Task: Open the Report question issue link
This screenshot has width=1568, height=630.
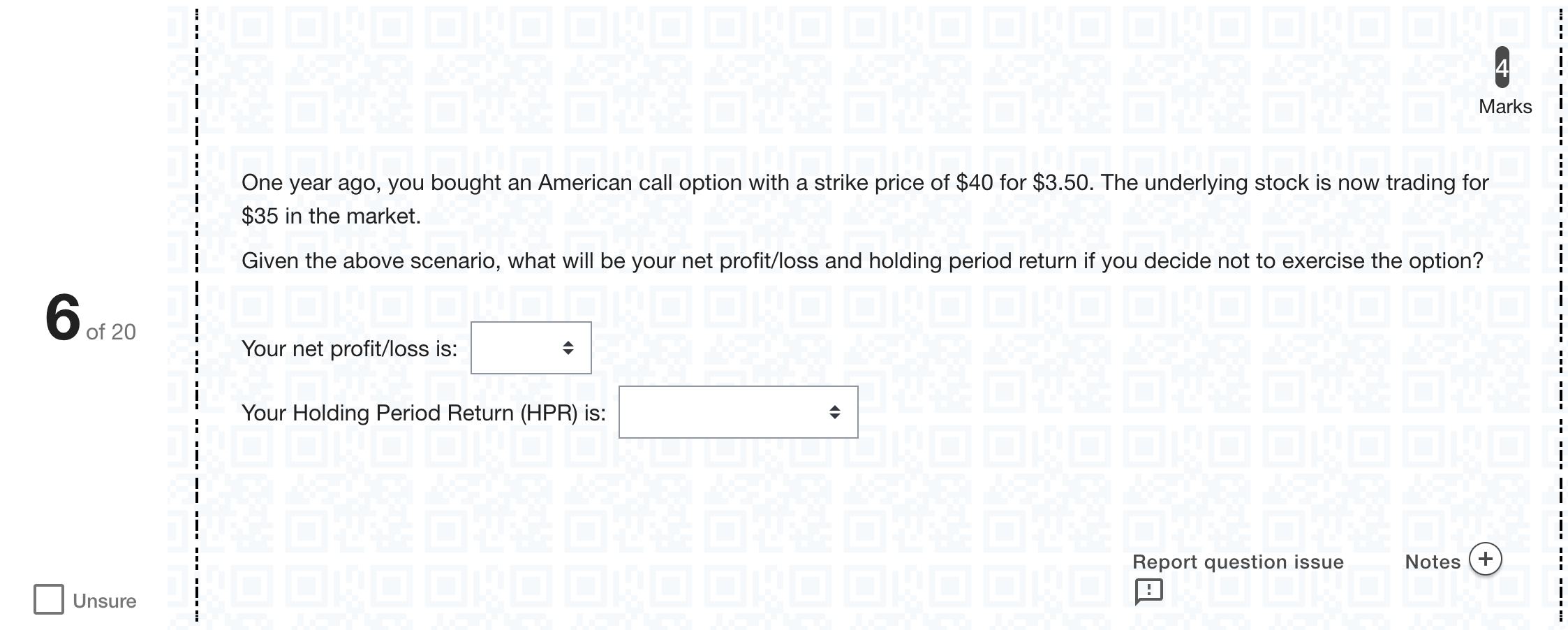Action: click(x=1238, y=562)
